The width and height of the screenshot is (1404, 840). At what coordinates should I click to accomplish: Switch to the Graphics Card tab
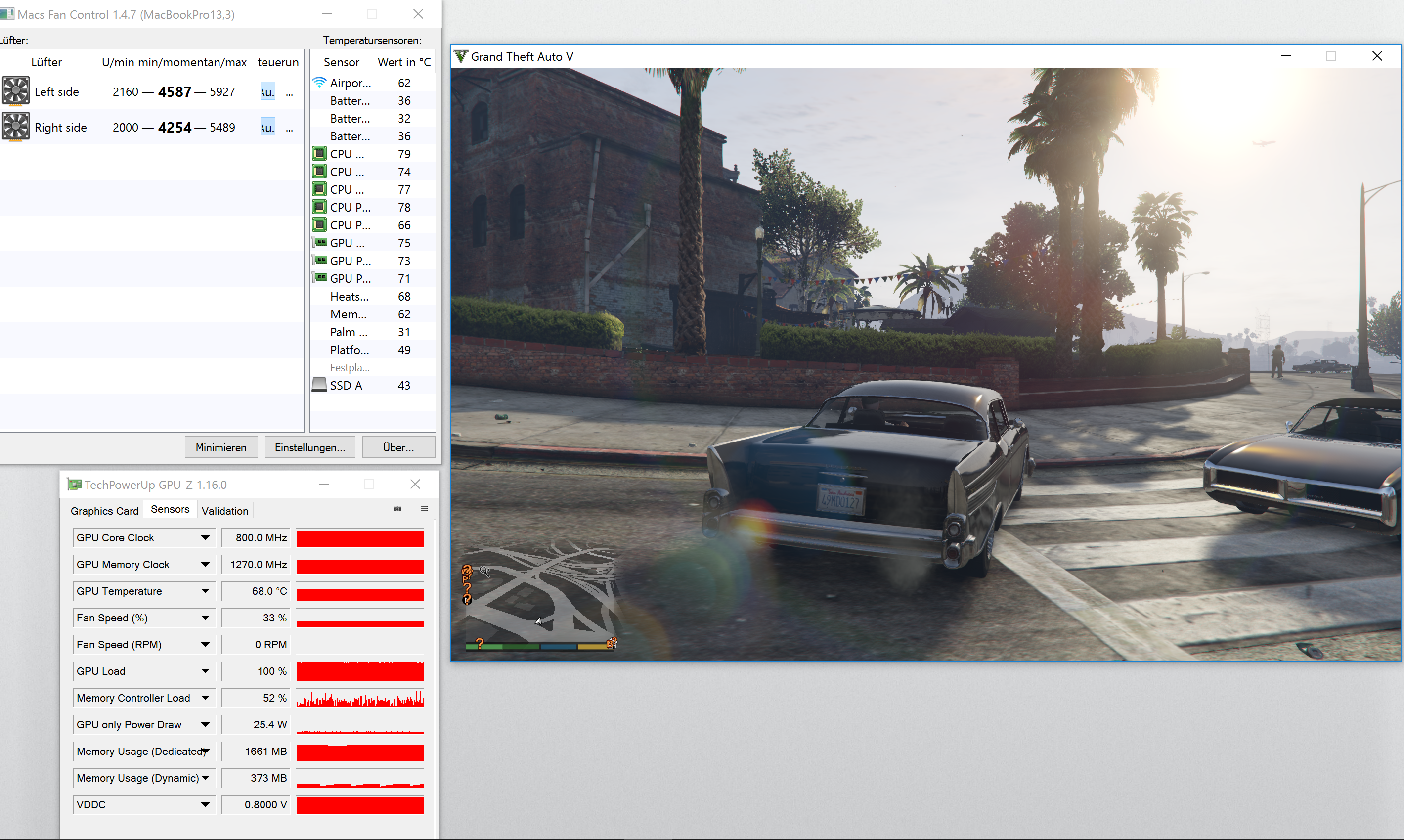[x=104, y=511]
